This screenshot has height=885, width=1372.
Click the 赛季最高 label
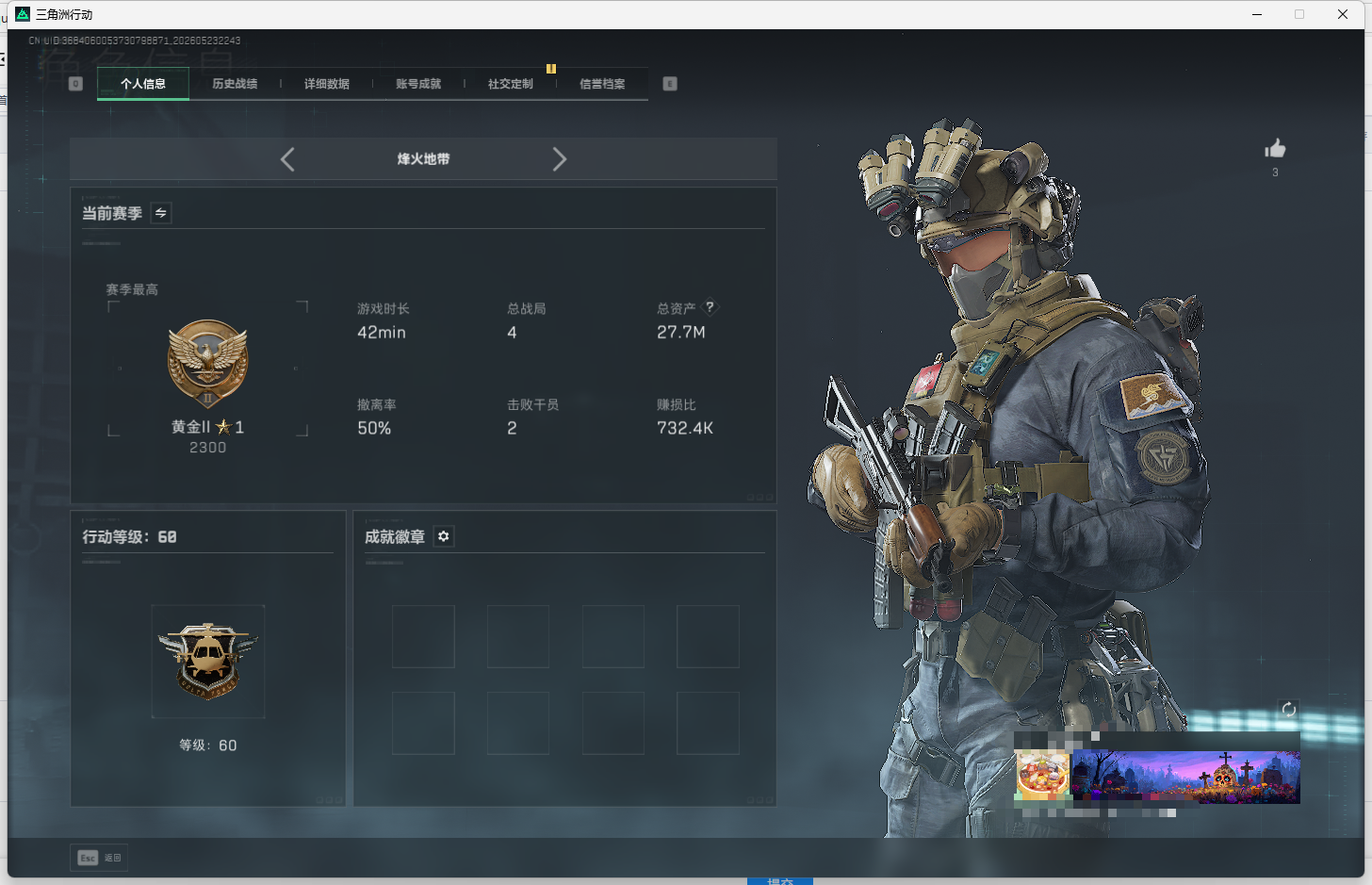tap(132, 289)
